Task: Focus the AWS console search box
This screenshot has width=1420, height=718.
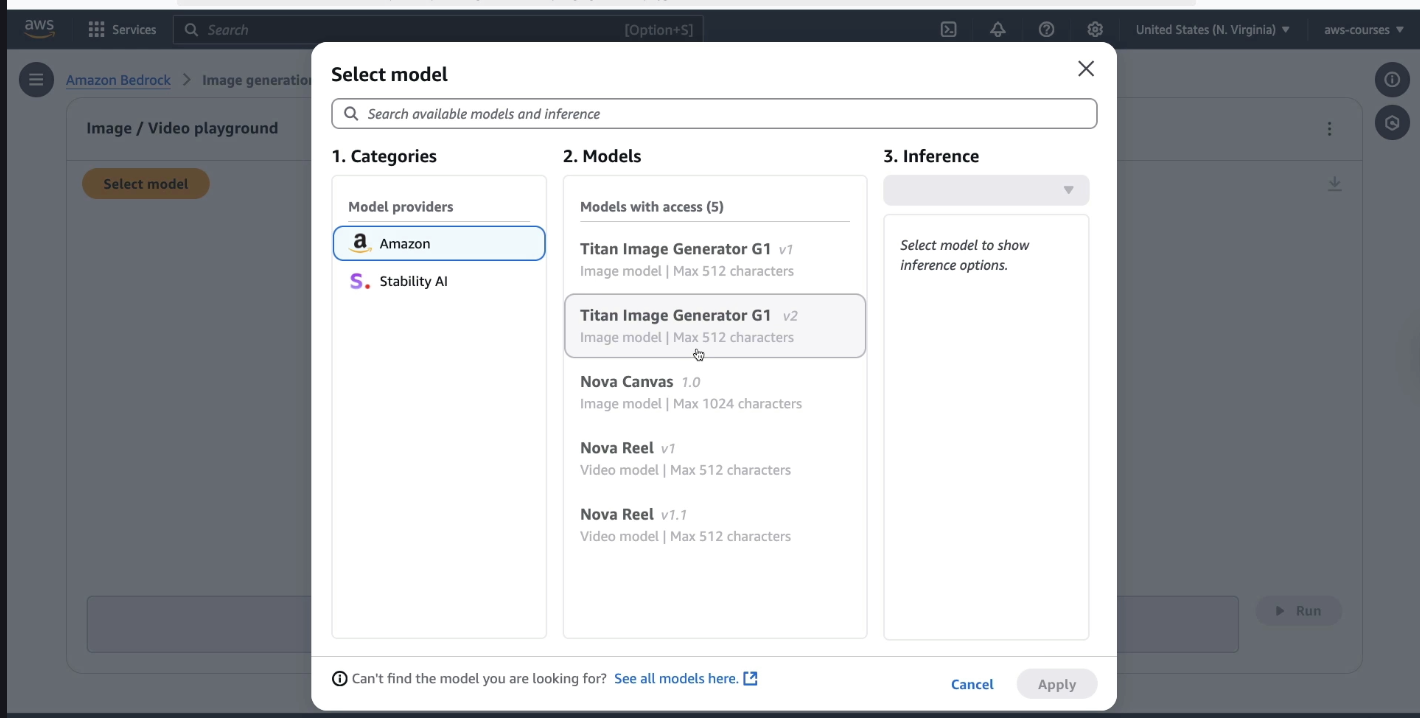Action: point(438,30)
